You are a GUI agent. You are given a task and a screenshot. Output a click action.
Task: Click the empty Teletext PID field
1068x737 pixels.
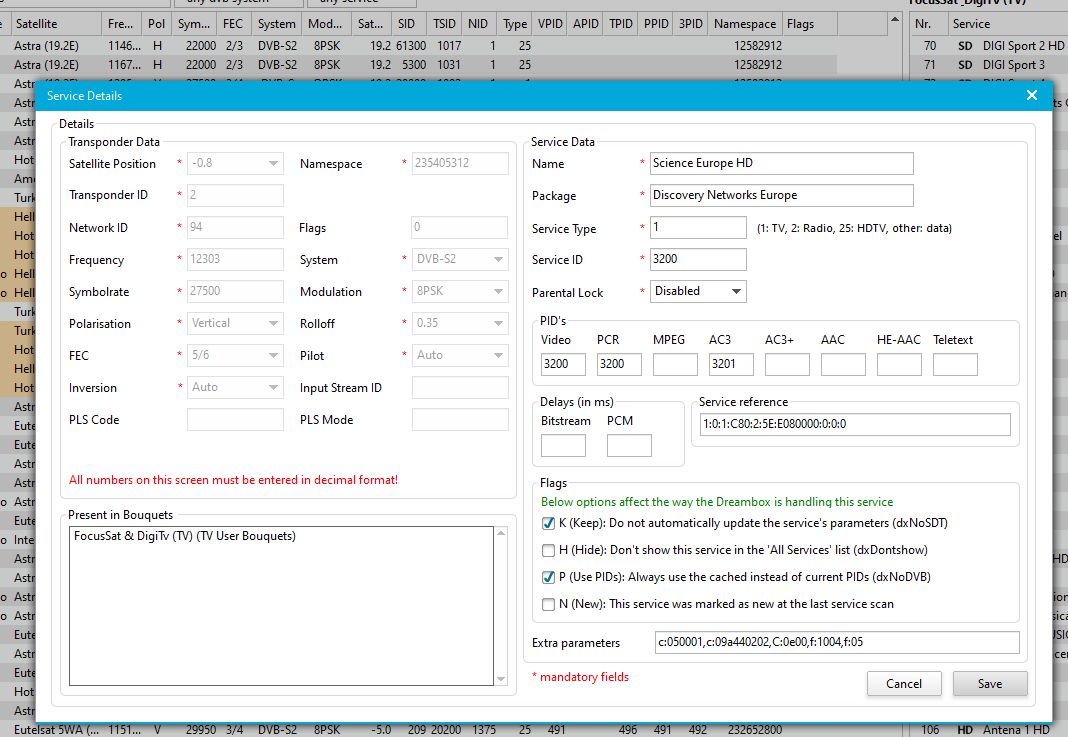(955, 364)
